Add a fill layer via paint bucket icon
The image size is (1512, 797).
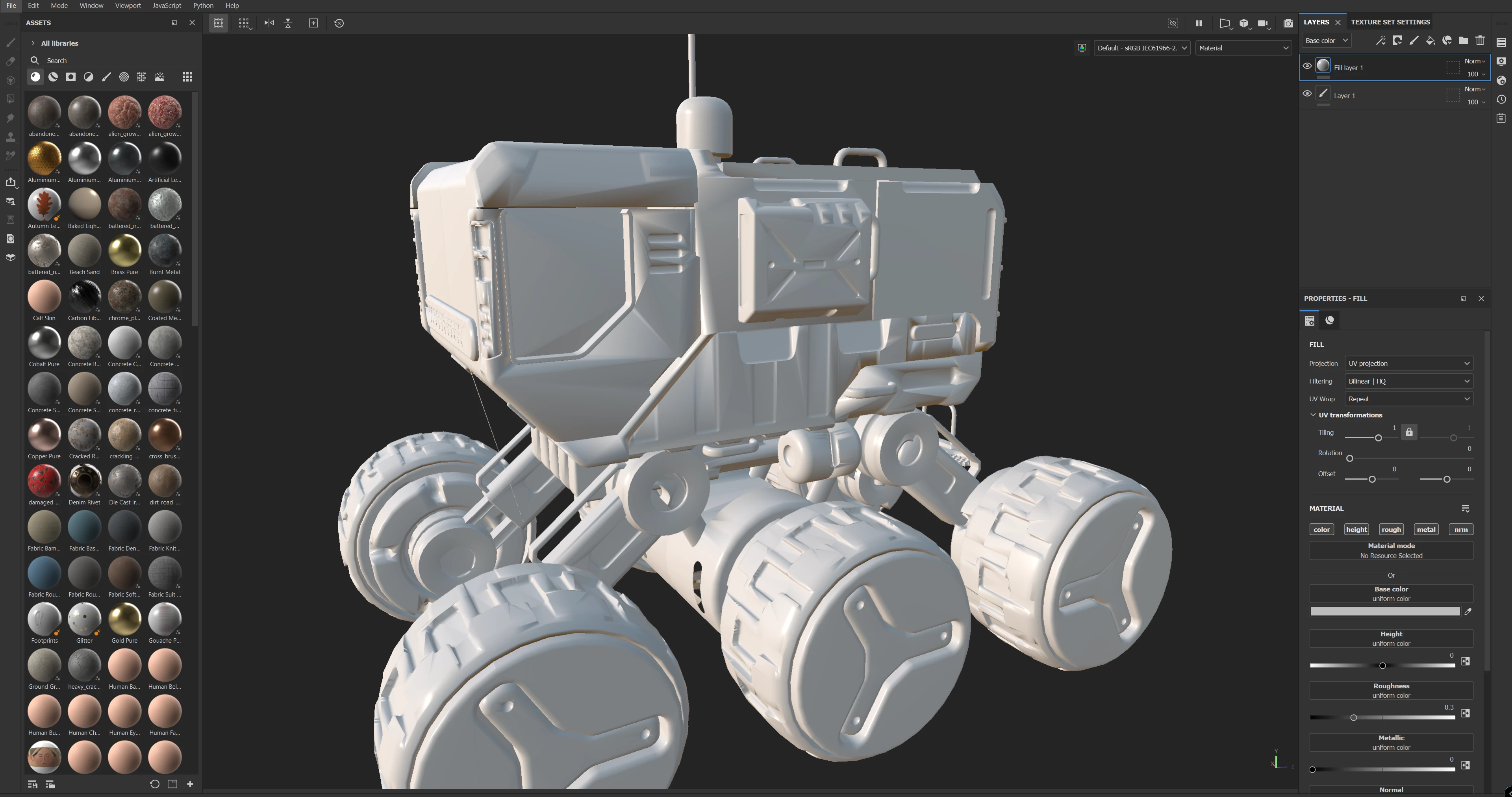[1430, 41]
